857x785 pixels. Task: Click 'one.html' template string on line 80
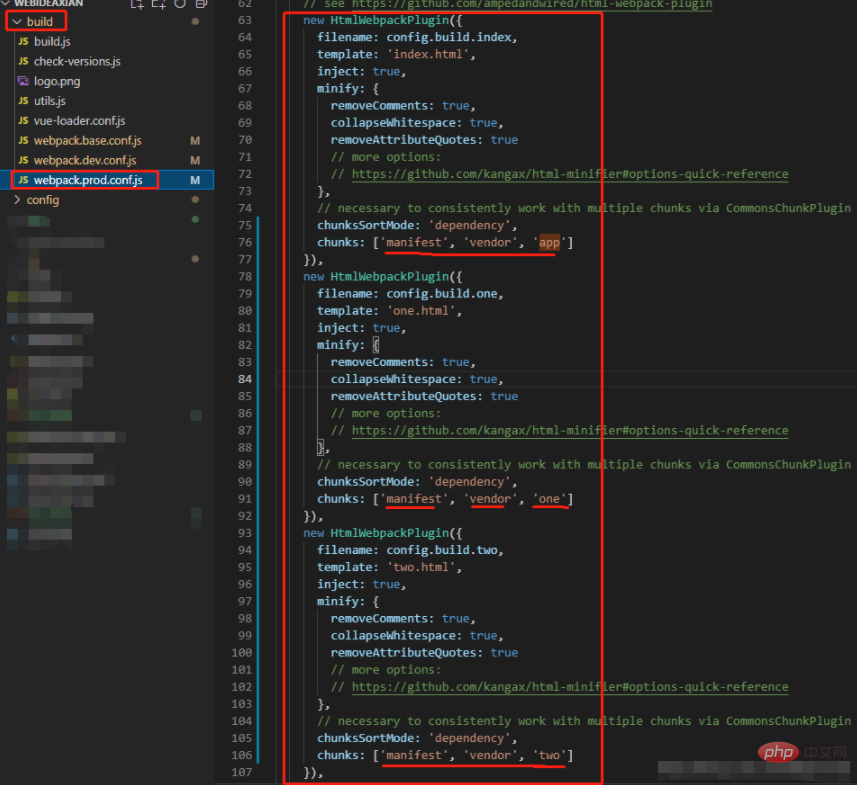tap(421, 311)
